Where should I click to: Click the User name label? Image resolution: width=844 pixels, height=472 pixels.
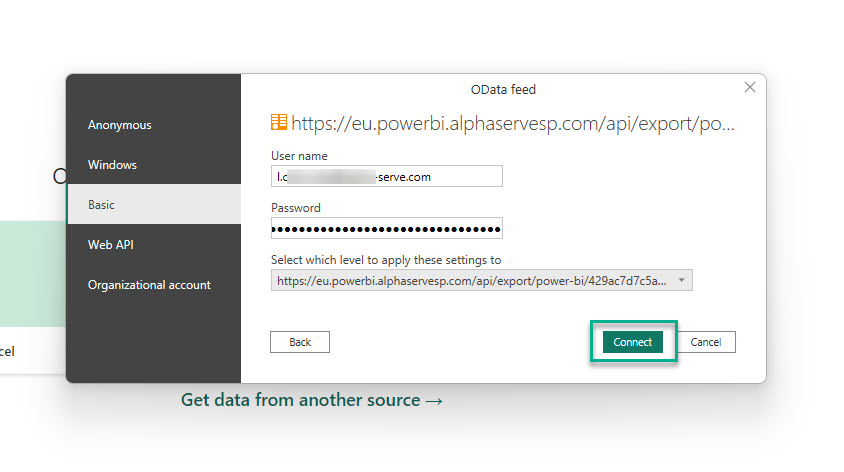click(x=299, y=156)
